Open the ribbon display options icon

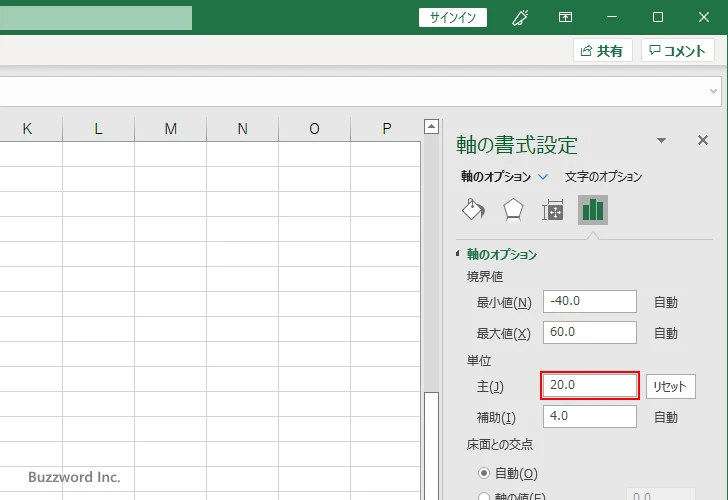tap(565, 18)
